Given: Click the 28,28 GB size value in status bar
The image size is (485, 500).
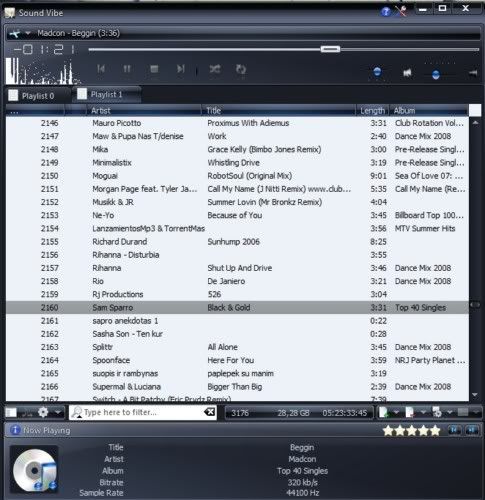Looking at the screenshot, I should (x=293, y=413).
